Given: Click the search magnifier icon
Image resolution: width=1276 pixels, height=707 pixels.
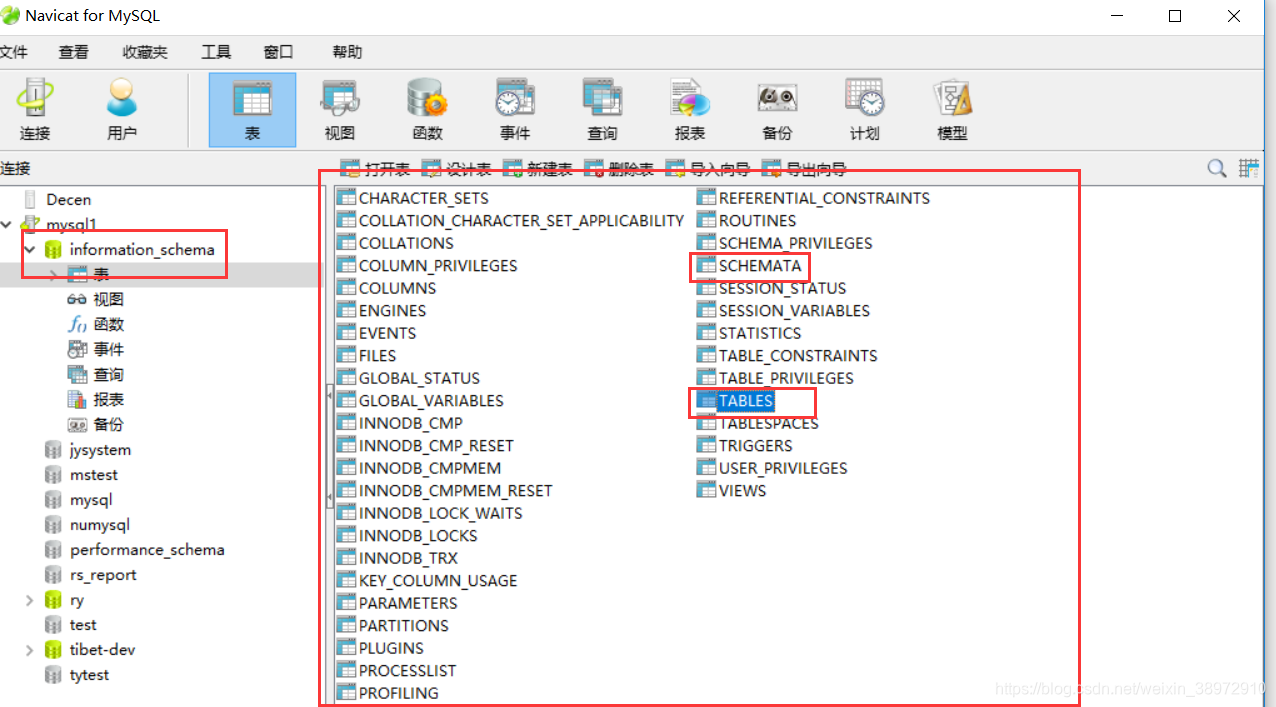Looking at the screenshot, I should click(x=1217, y=169).
